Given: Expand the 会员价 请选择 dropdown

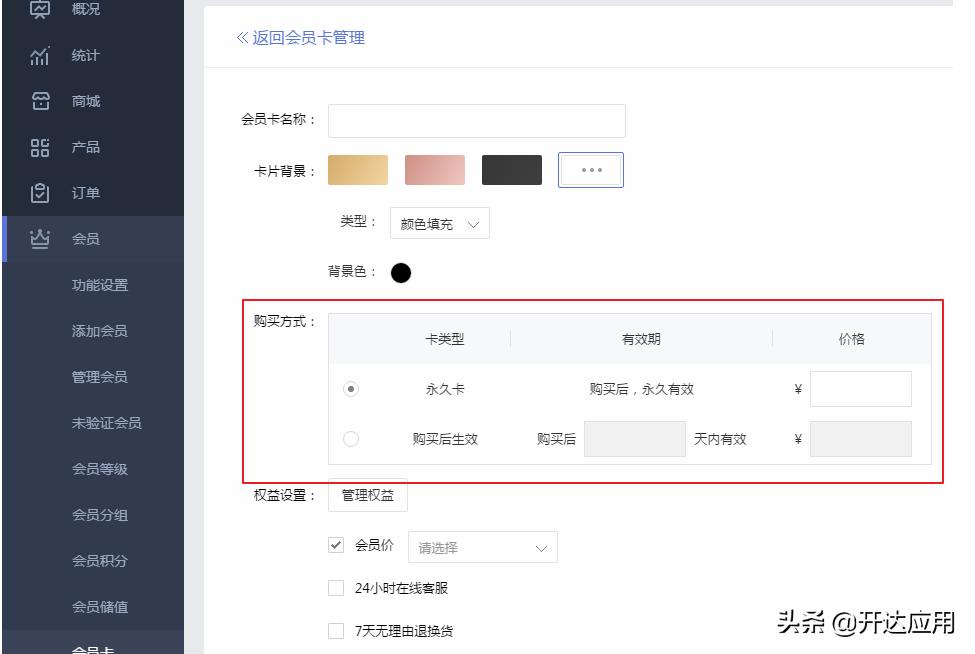Looking at the screenshot, I should coord(483,547).
